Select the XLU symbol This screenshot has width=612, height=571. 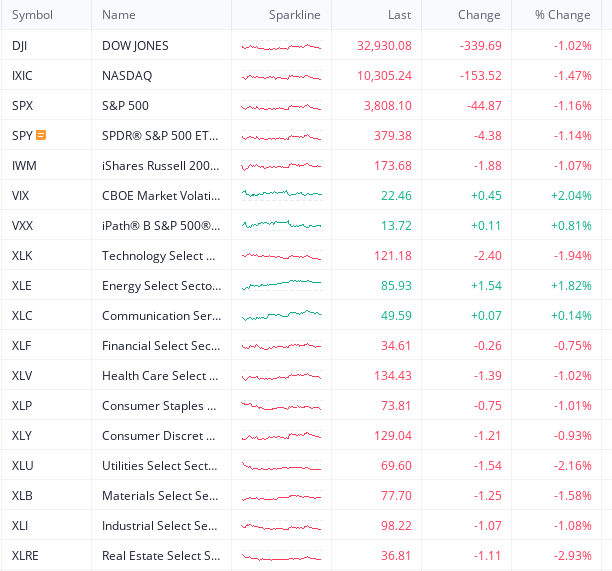pyautogui.click(x=23, y=466)
